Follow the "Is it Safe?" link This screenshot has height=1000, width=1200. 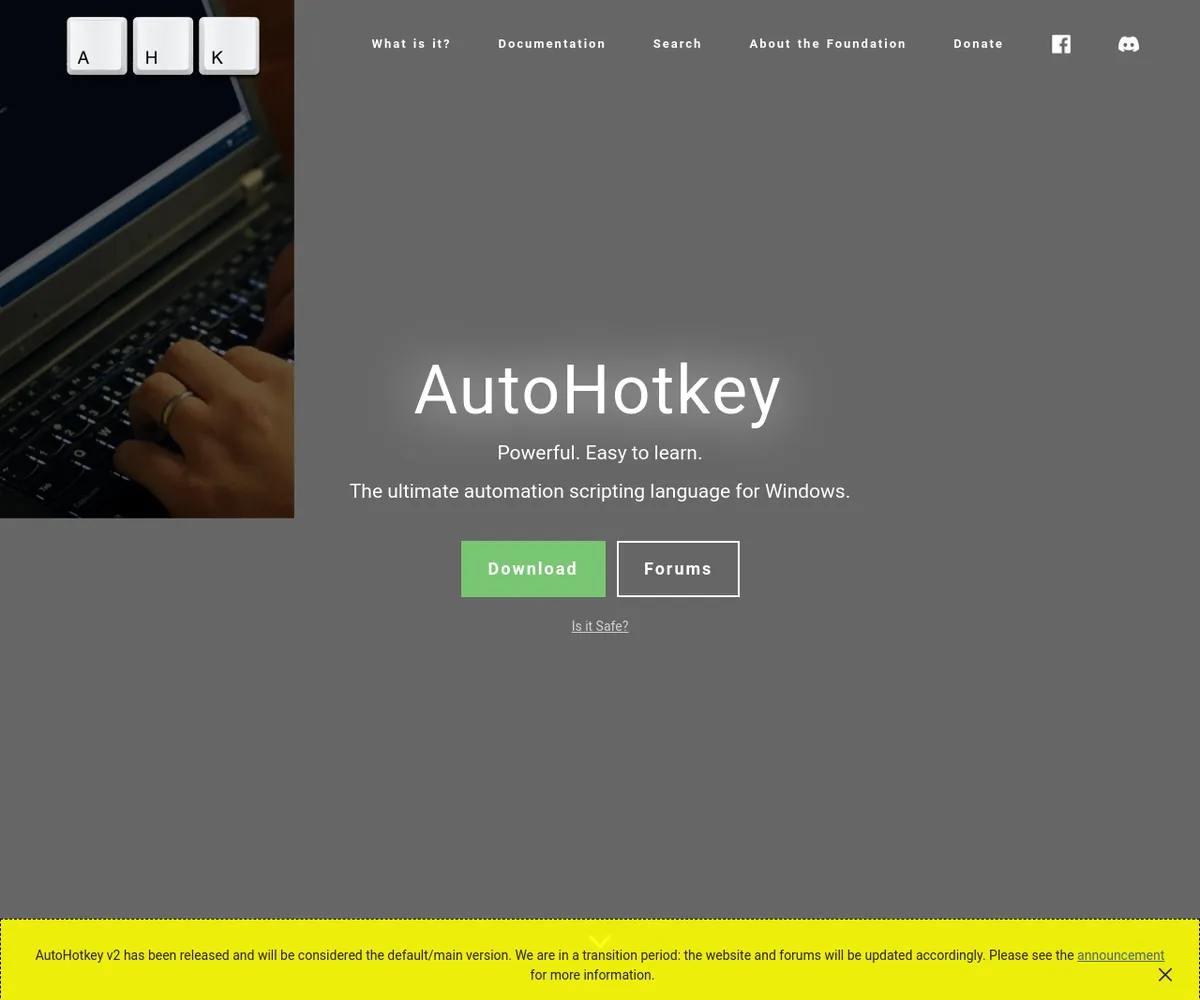pos(600,626)
